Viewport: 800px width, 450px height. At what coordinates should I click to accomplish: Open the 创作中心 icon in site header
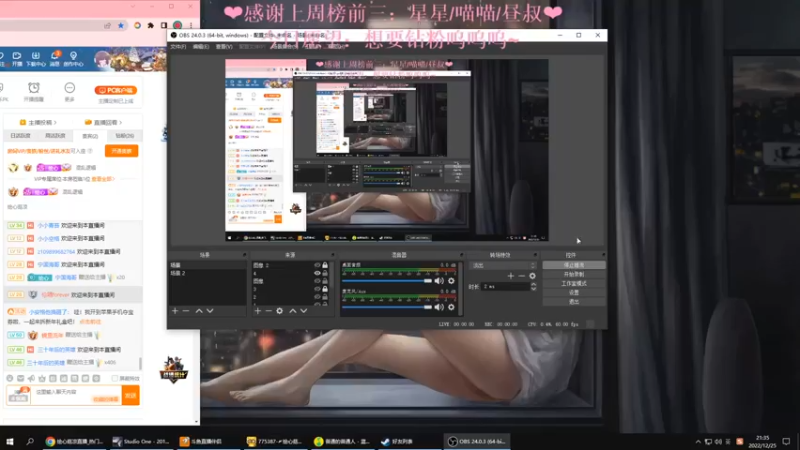pyautogui.click(x=73, y=59)
